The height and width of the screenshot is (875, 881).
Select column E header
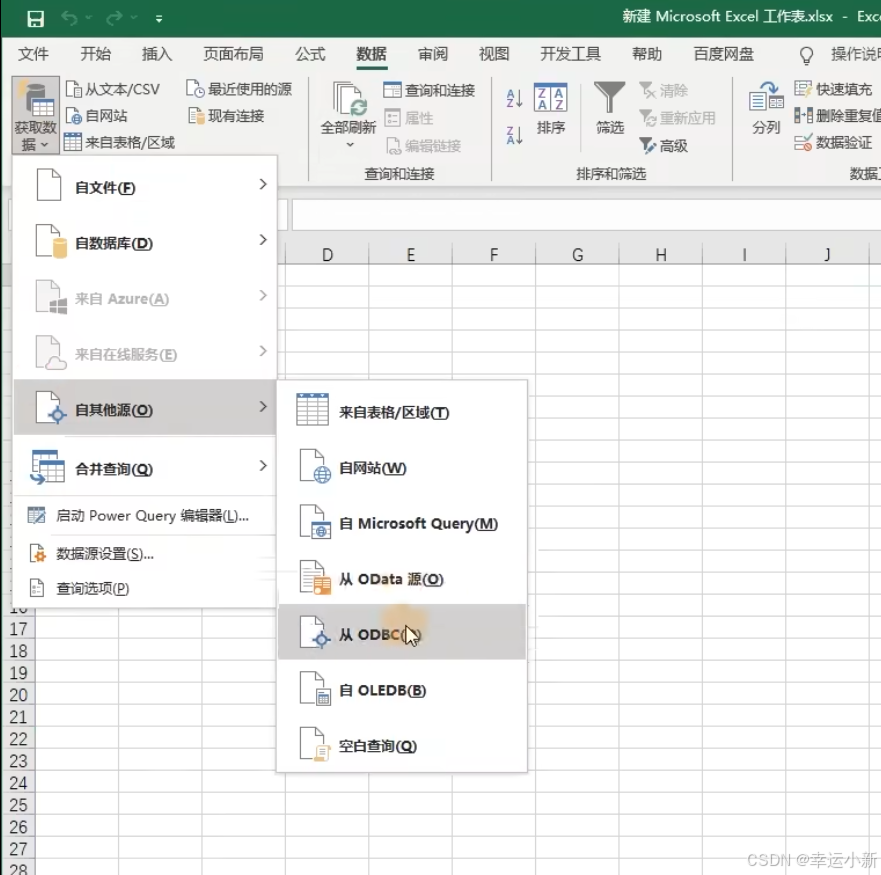tap(411, 255)
